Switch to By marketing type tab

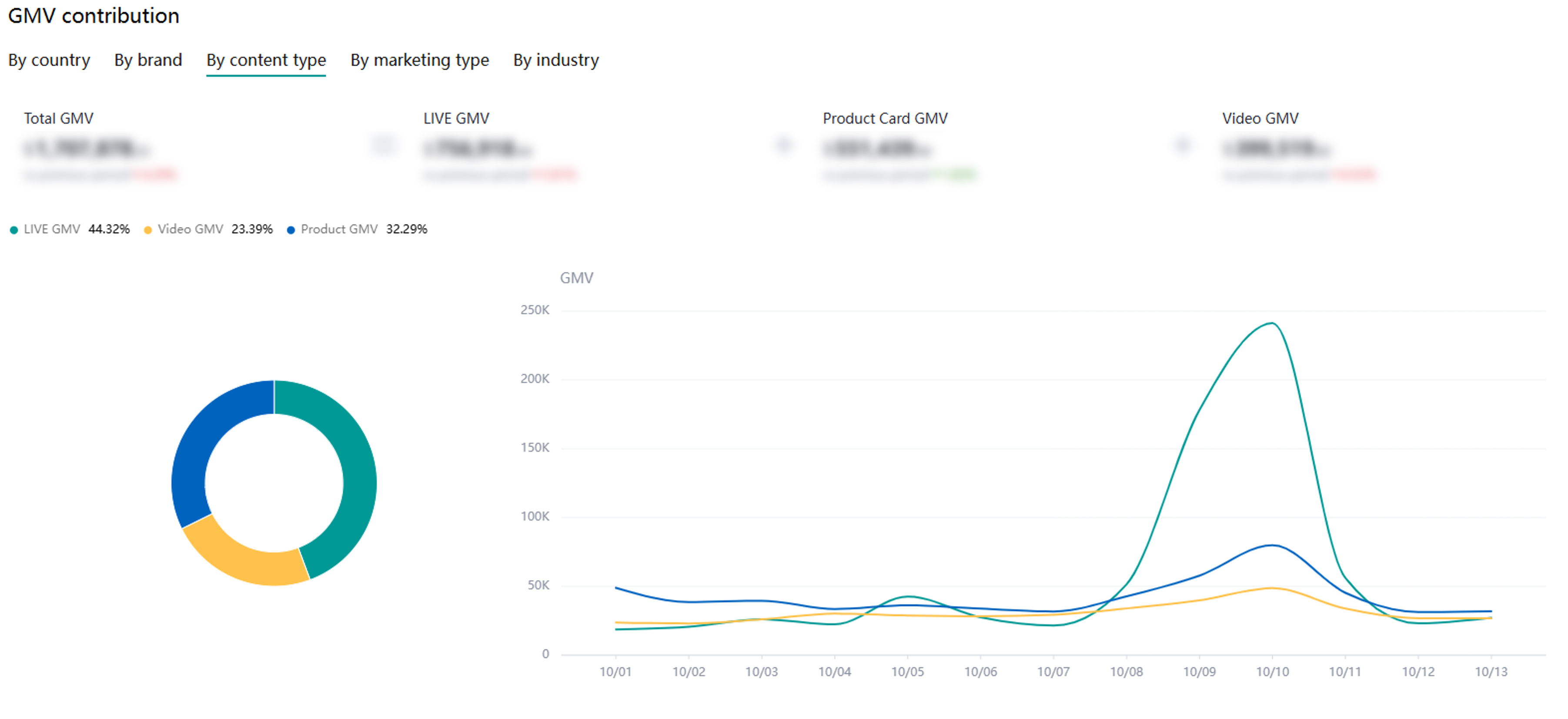[419, 60]
